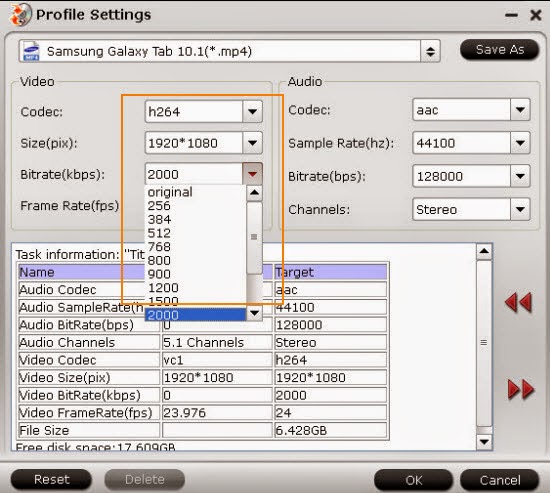550x493 pixels.
Task: Click the Size 1920*1080 field
Action: click(x=194, y=143)
